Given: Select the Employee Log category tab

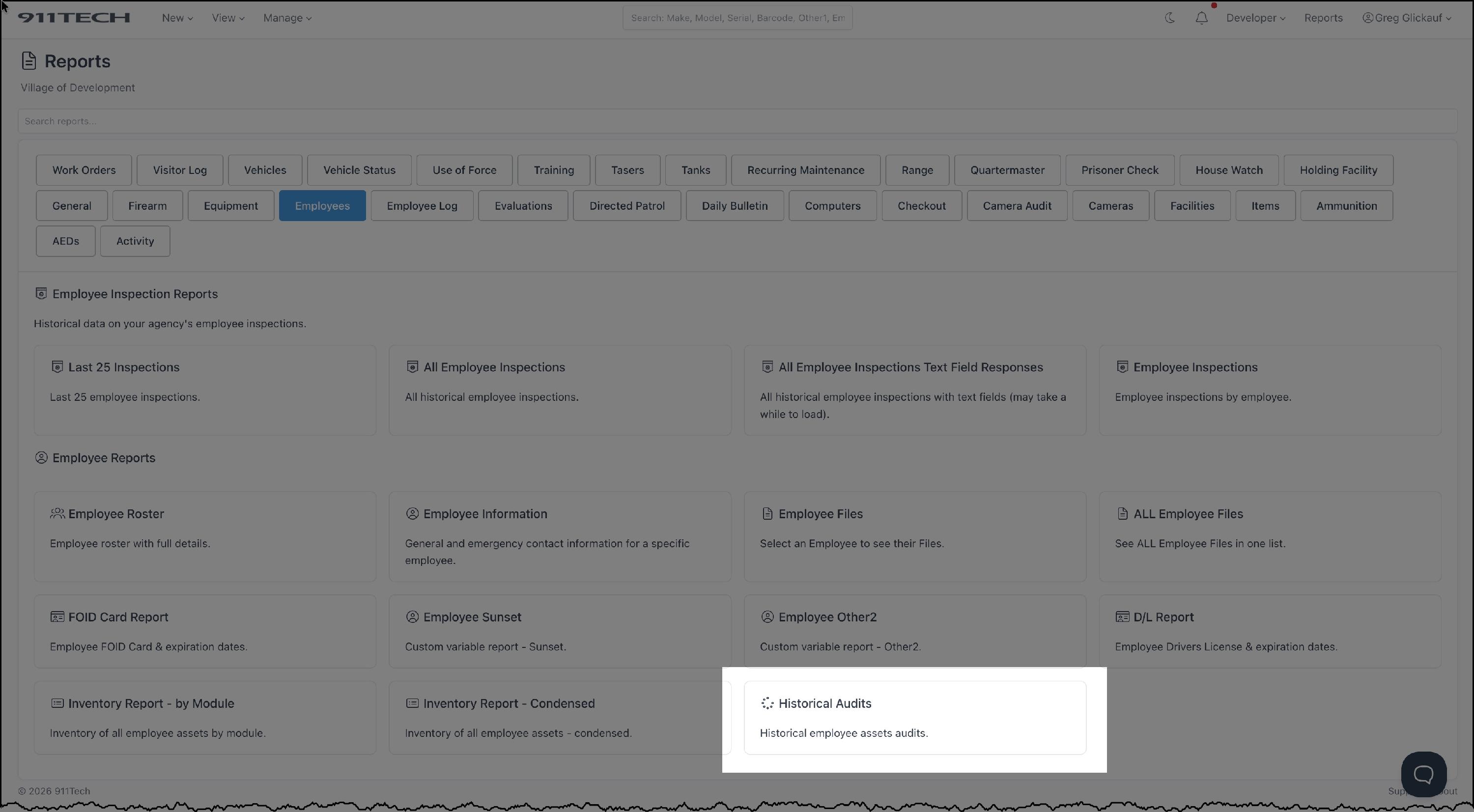Looking at the screenshot, I should [x=422, y=205].
